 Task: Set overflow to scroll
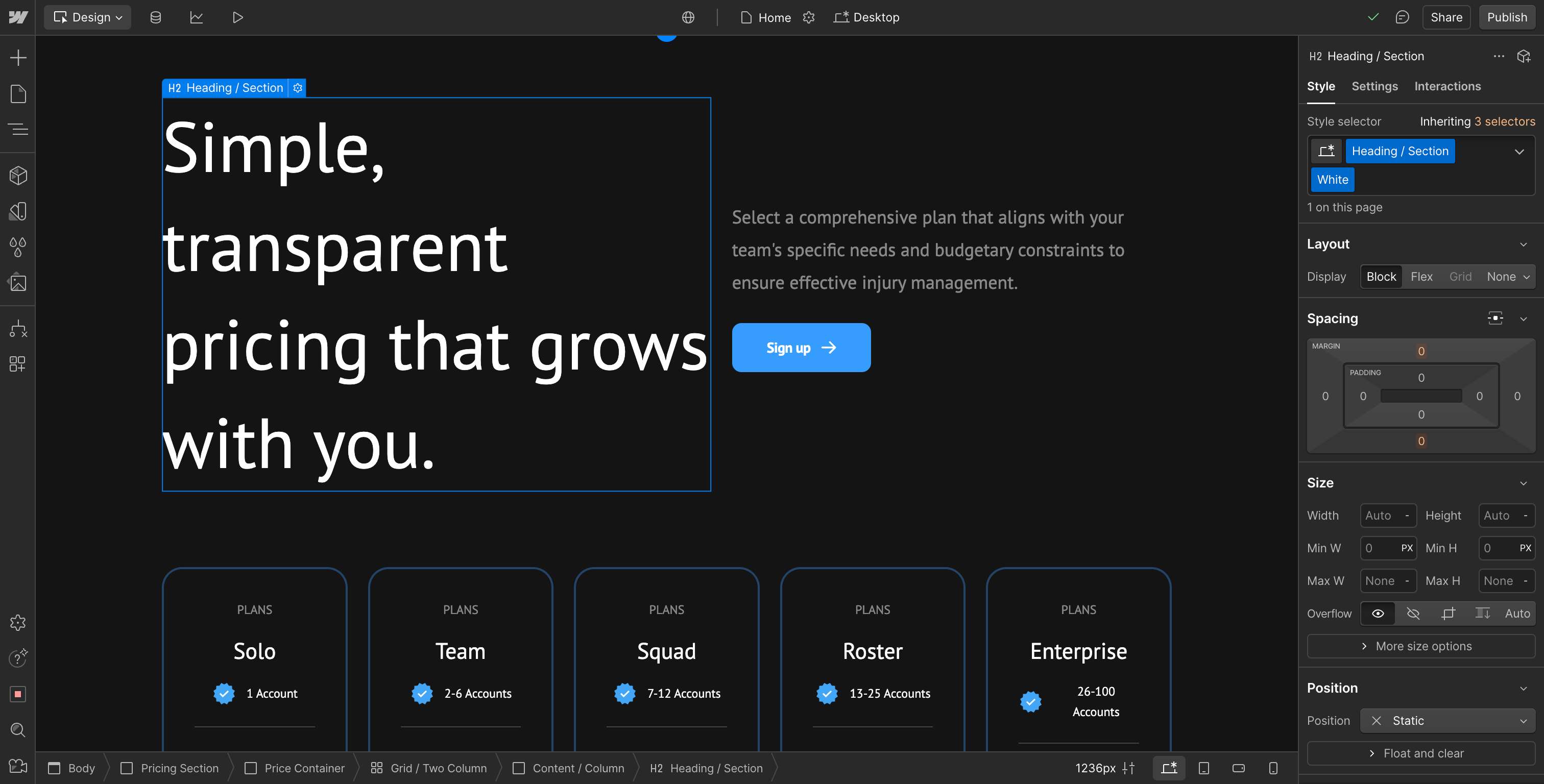(x=1482, y=613)
